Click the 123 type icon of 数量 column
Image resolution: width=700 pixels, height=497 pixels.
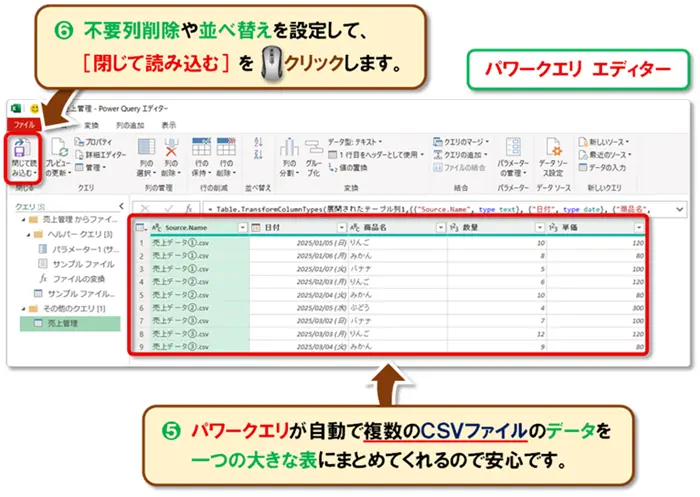(x=454, y=228)
